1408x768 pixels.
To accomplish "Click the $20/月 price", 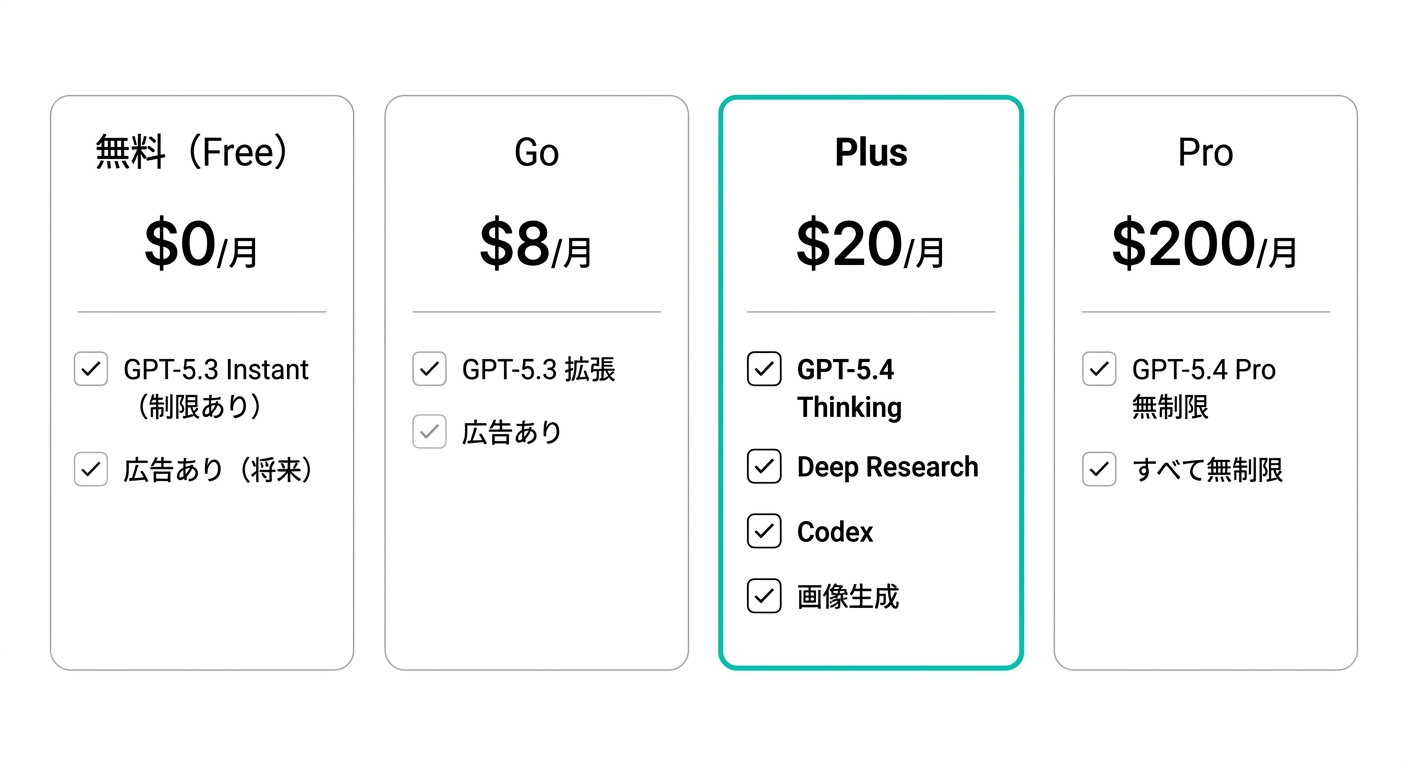I will (x=871, y=245).
